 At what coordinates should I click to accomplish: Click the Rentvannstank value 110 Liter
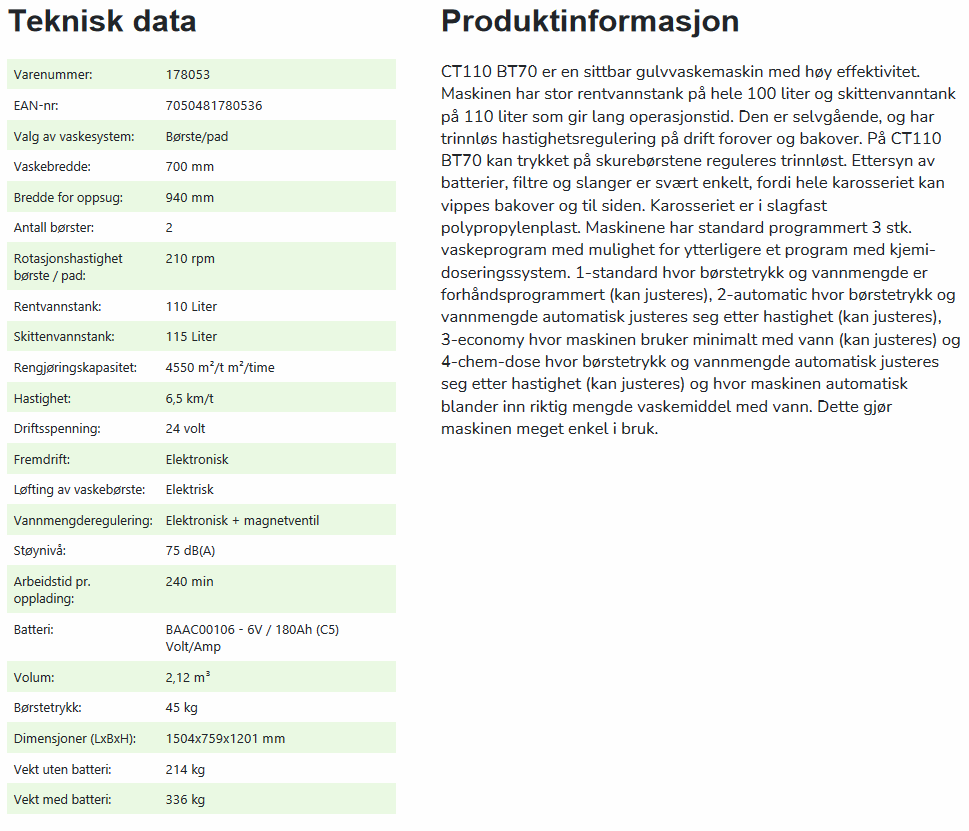click(192, 306)
